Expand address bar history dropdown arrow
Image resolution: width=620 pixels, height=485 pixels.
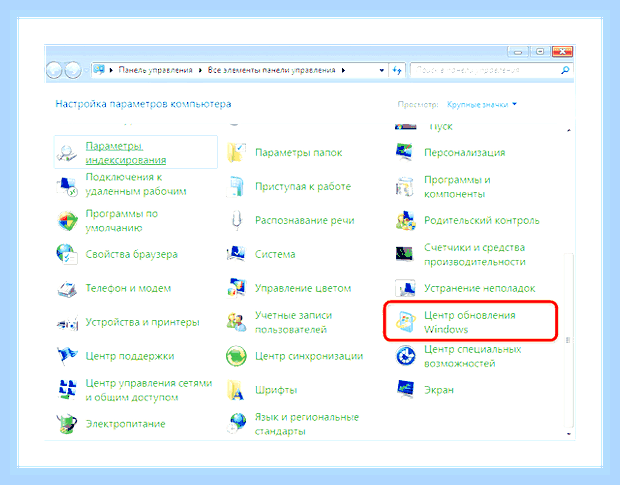[382, 70]
